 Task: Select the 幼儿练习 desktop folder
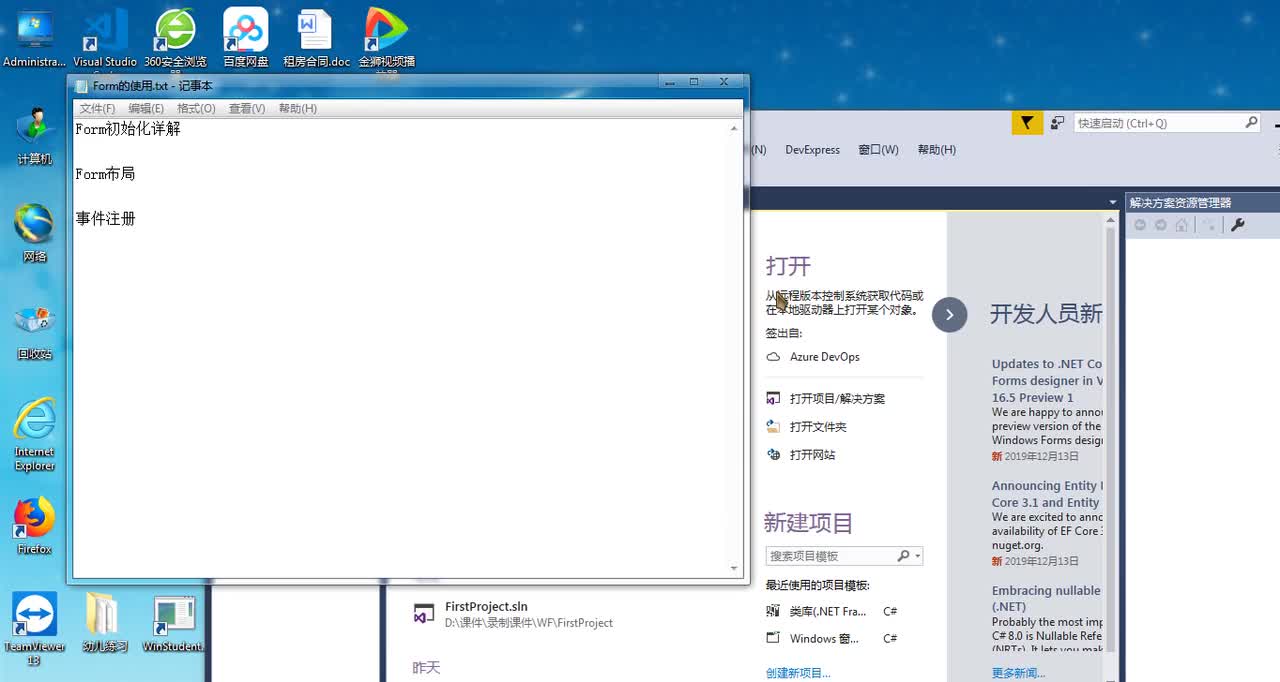coord(104,623)
